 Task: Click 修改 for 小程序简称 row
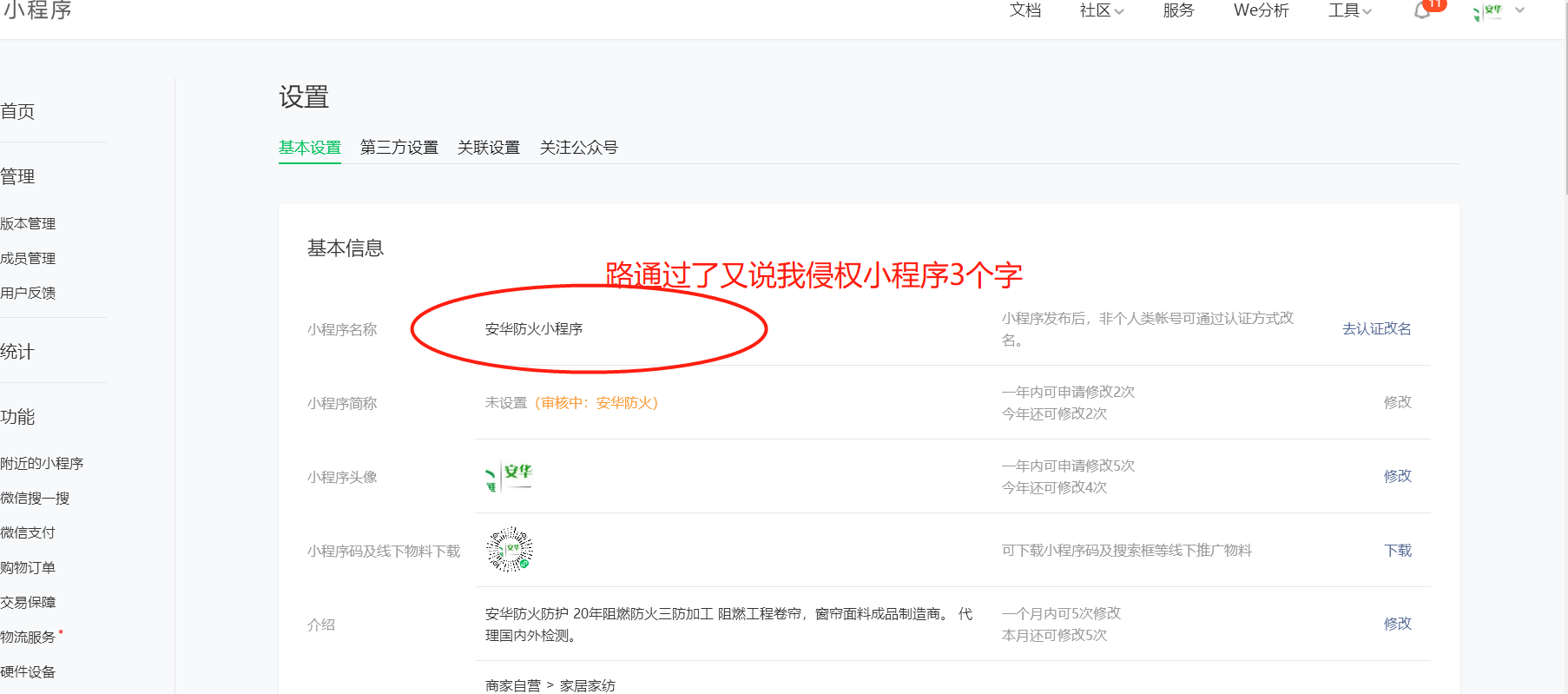click(x=1398, y=402)
